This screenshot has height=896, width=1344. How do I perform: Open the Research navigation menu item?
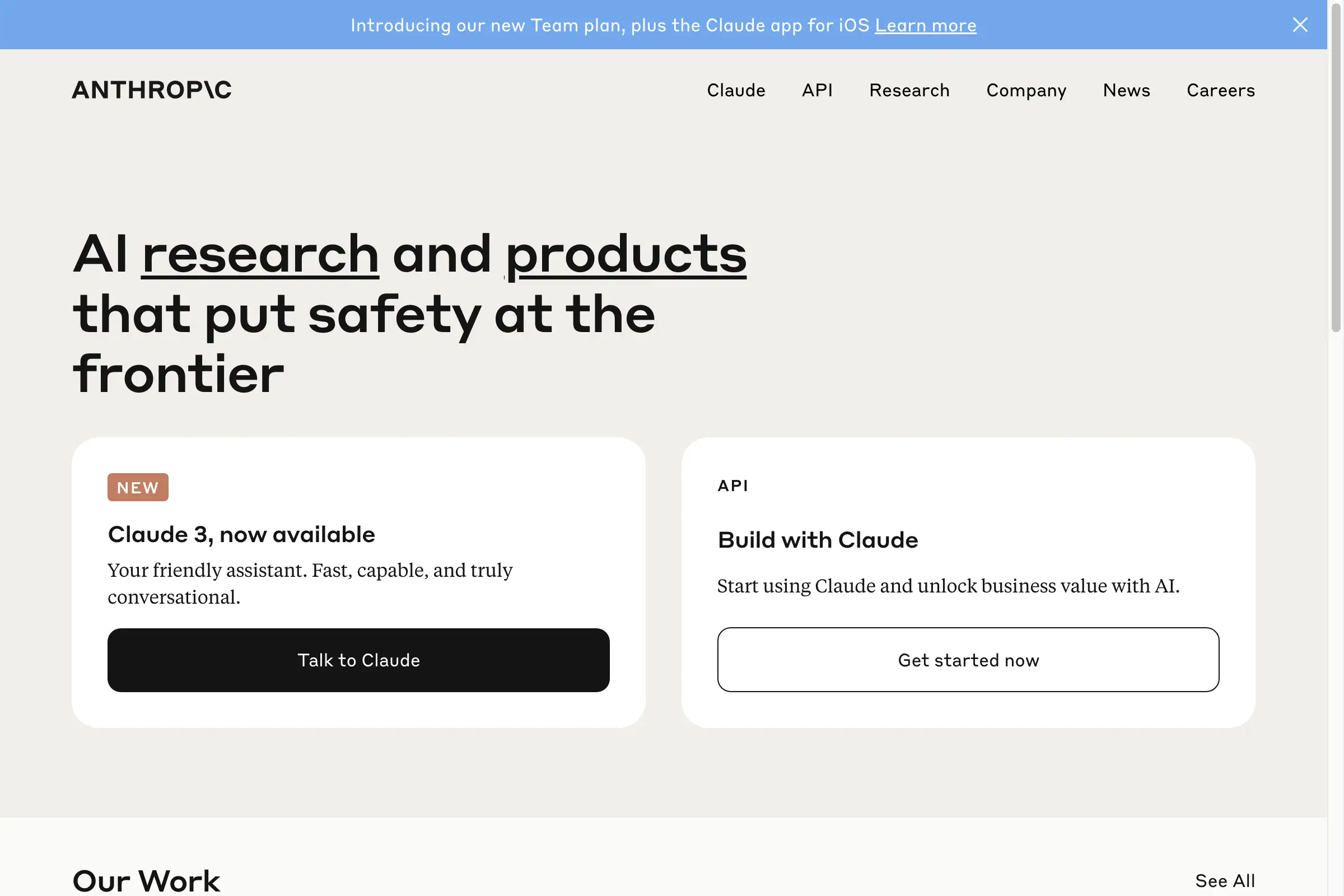point(909,90)
